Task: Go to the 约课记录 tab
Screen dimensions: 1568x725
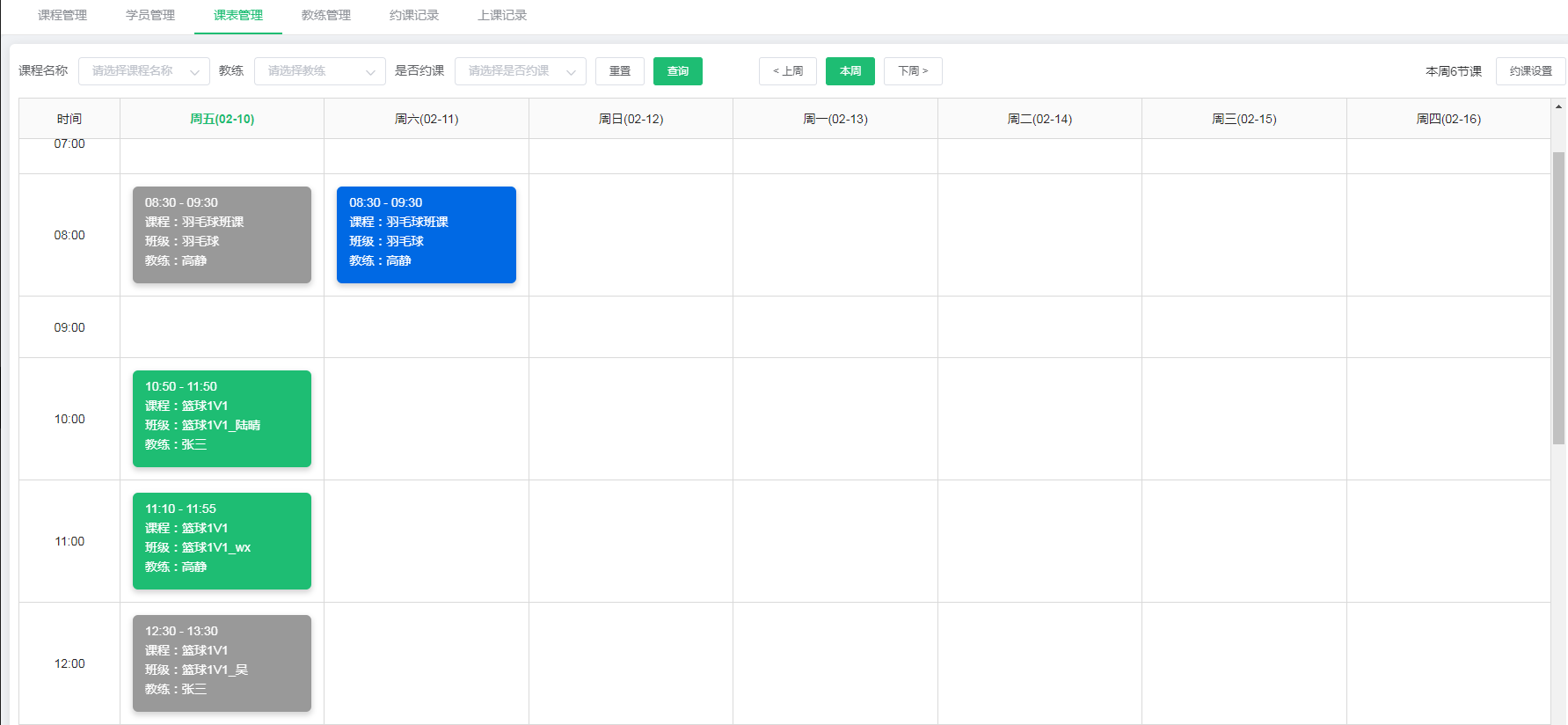Action: tap(414, 15)
